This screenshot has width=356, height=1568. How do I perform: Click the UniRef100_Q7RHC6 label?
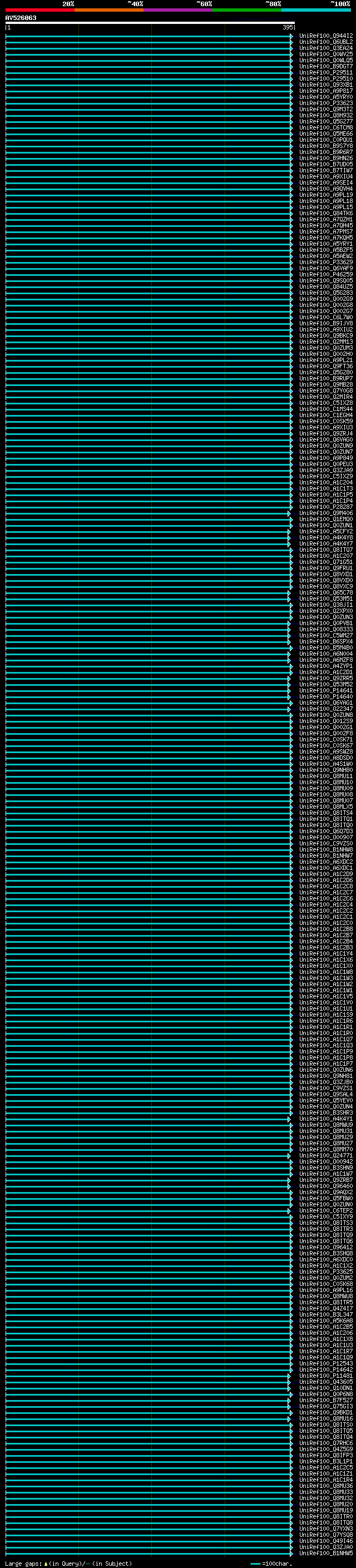pyautogui.click(x=326, y=1443)
